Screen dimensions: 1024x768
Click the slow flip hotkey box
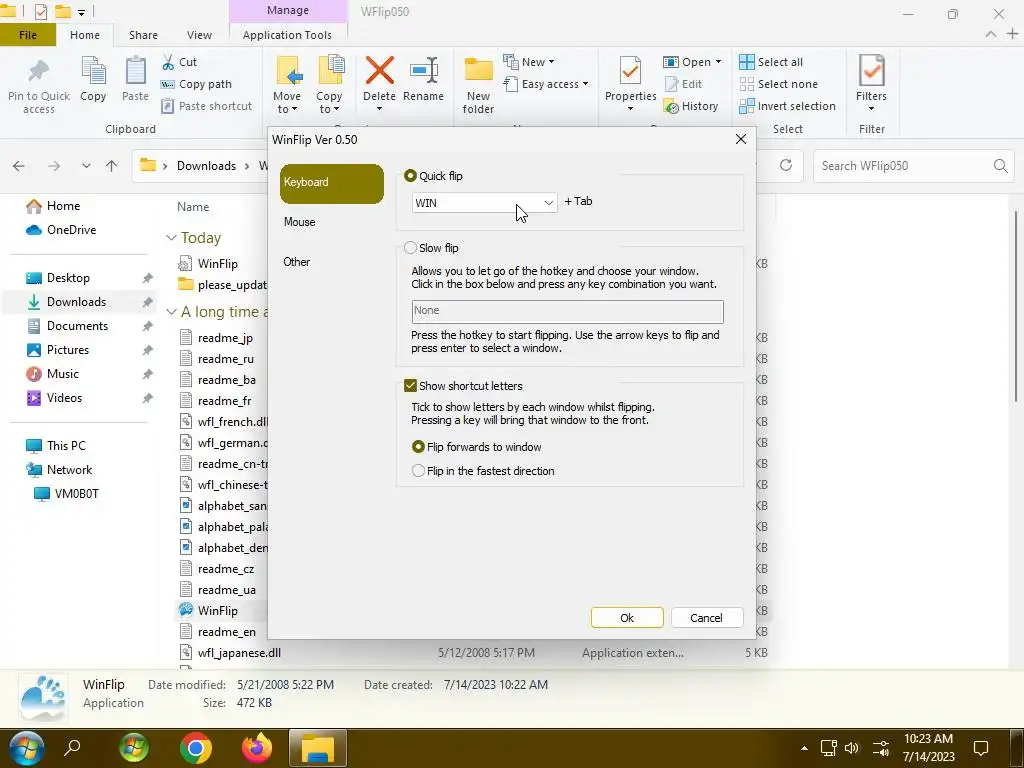point(568,312)
